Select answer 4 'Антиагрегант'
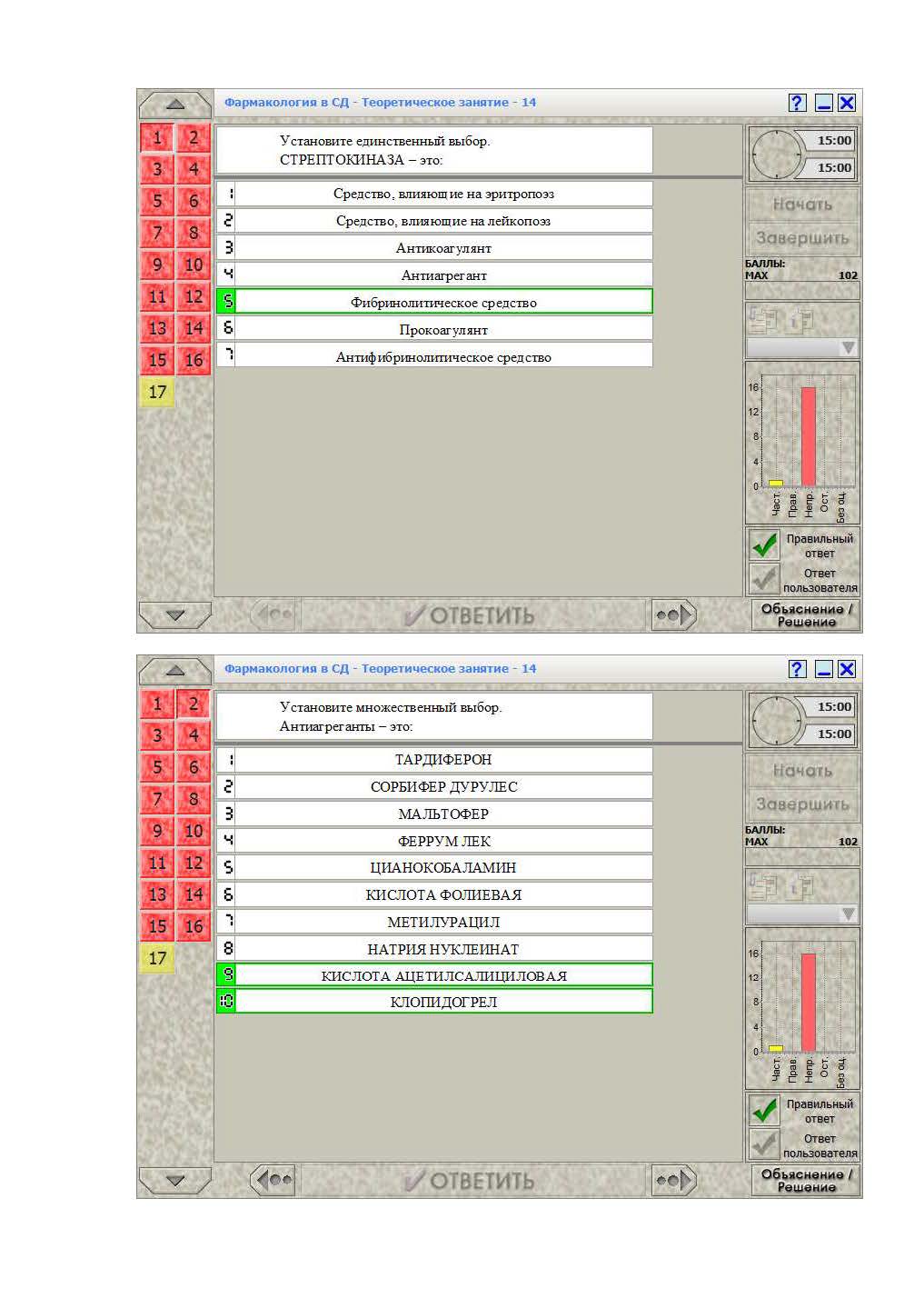Screen dimensions: 924x1308 (x=434, y=275)
